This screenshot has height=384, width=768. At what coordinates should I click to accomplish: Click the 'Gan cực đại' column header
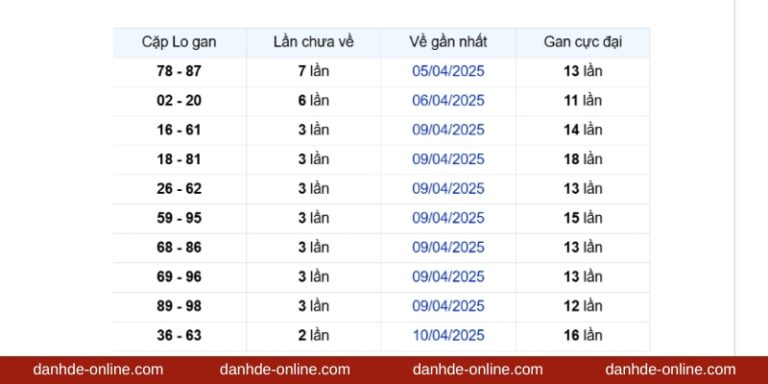582,43
